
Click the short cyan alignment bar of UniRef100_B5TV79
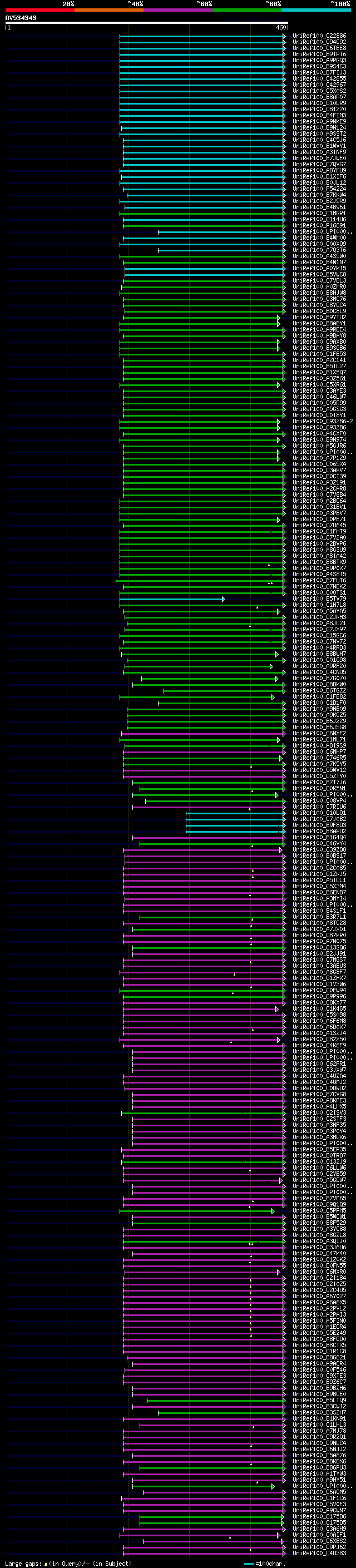tap(172, 599)
